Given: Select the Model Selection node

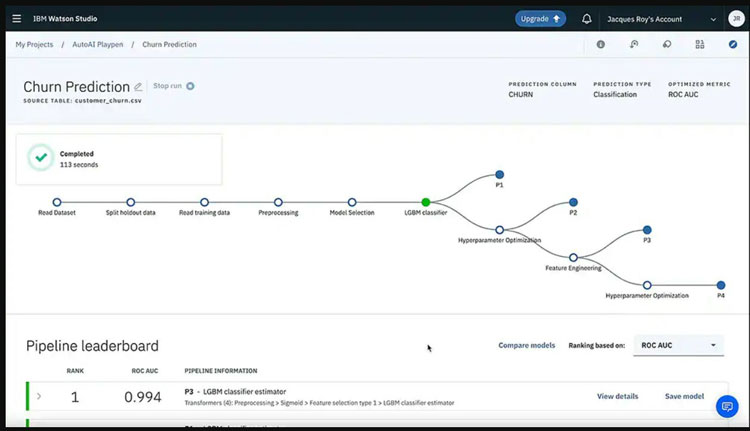Looking at the screenshot, I should (x=352, y=202).
